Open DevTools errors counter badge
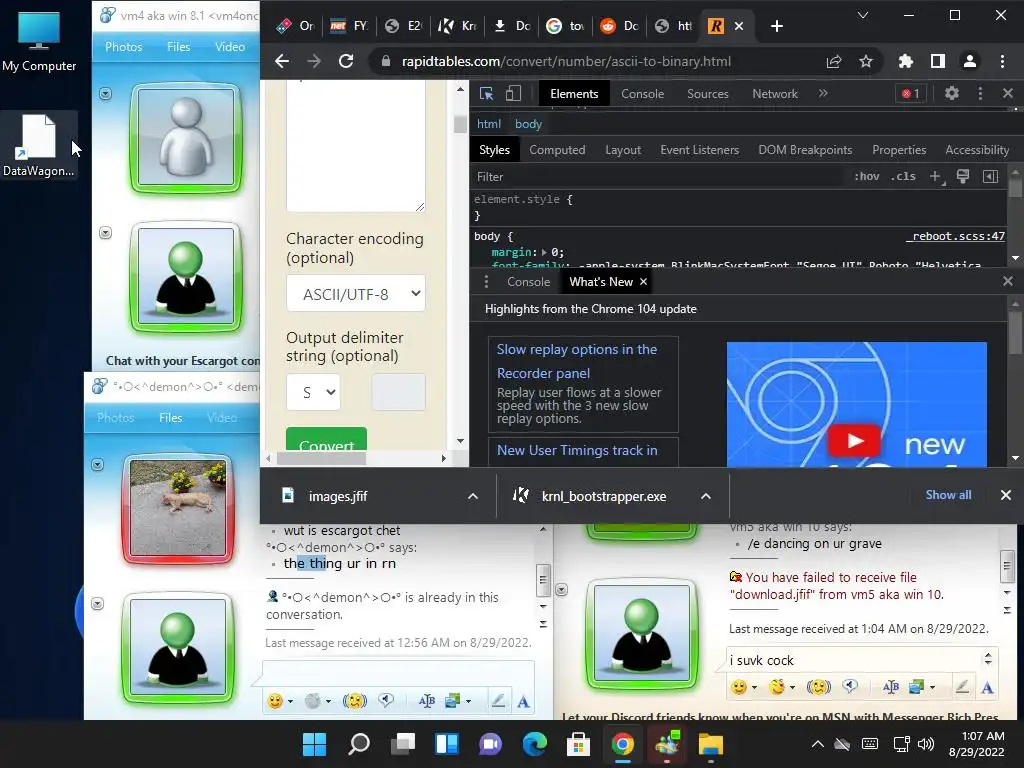 point(910,93)
